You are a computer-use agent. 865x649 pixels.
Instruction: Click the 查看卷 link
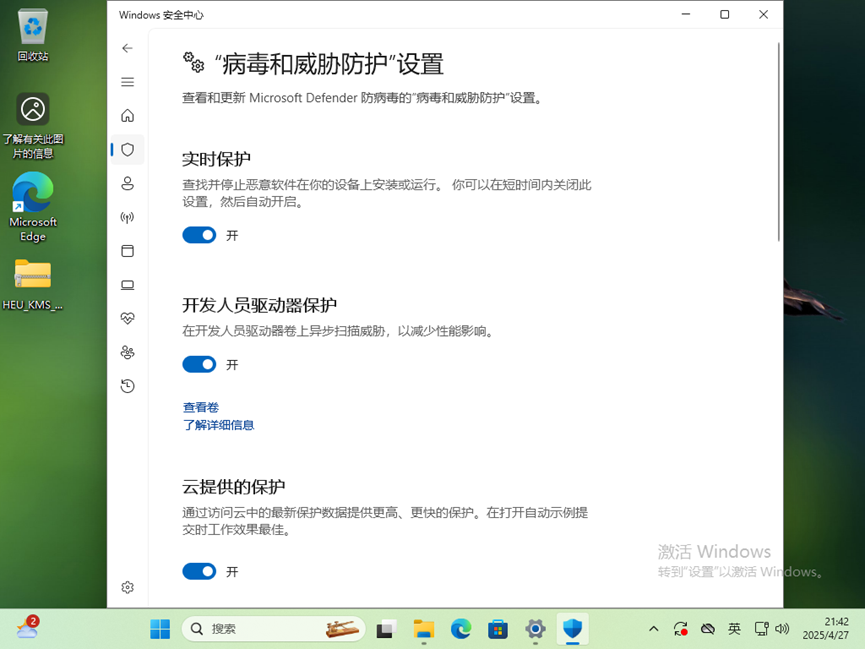pos(200,407)
